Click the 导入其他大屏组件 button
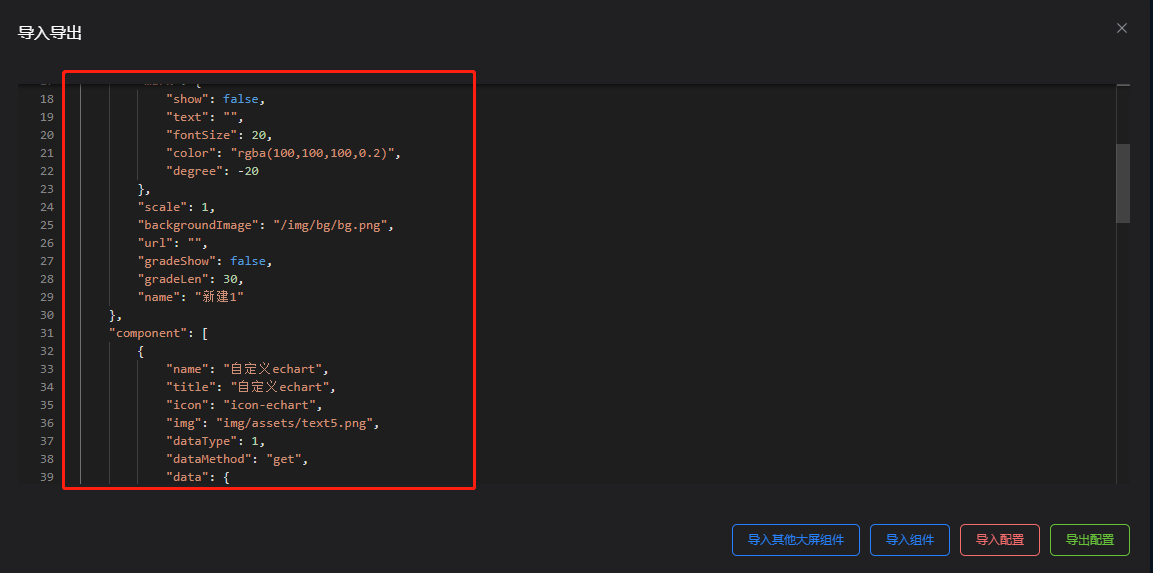Image resolution: width=1153 pixels, height=573 pixels. (x=796, y=540)
